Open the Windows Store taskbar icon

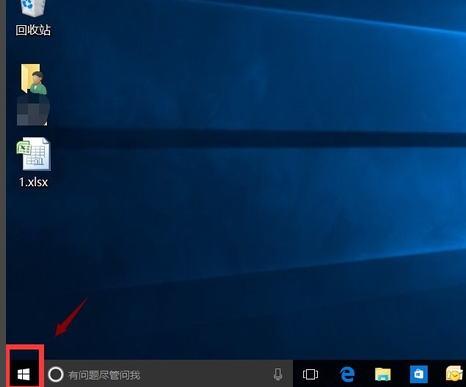click(419, 374)
